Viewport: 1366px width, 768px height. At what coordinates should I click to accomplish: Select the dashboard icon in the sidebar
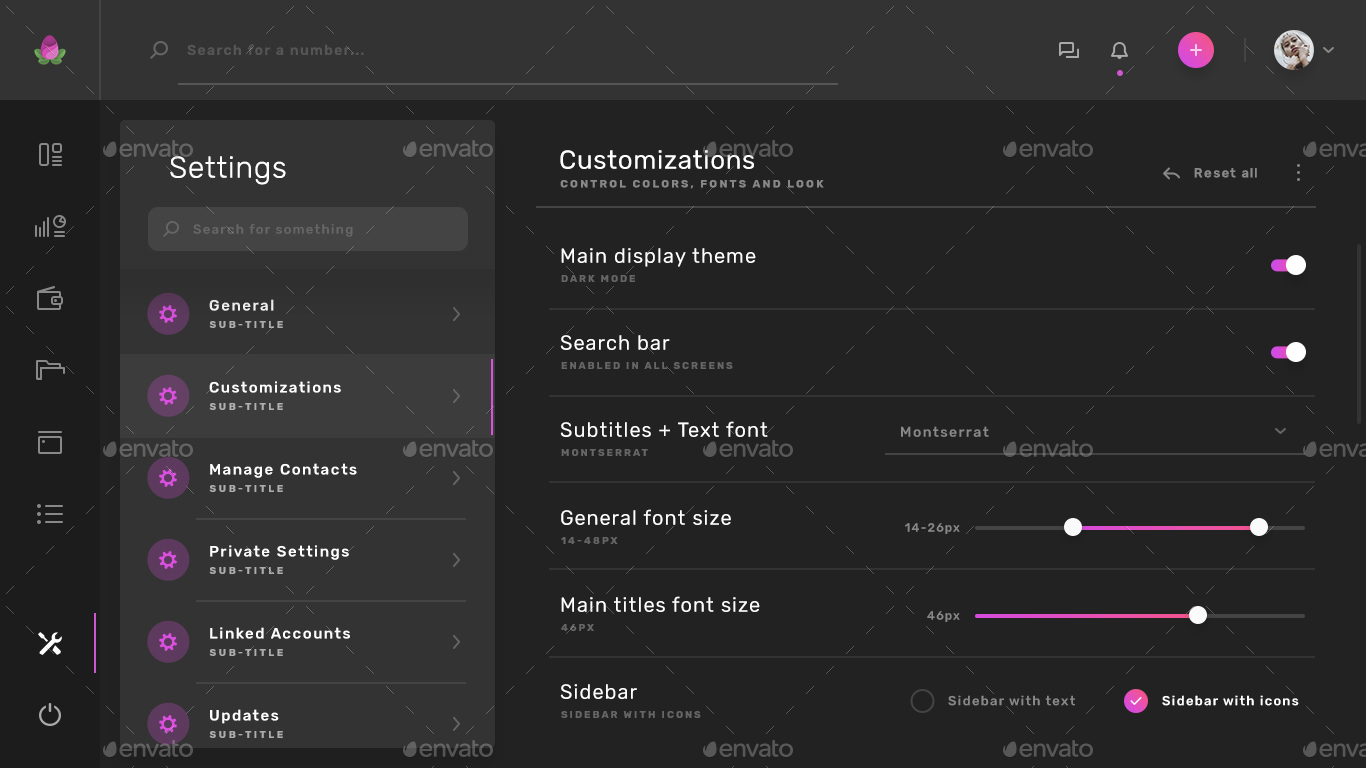click(49, 154)
